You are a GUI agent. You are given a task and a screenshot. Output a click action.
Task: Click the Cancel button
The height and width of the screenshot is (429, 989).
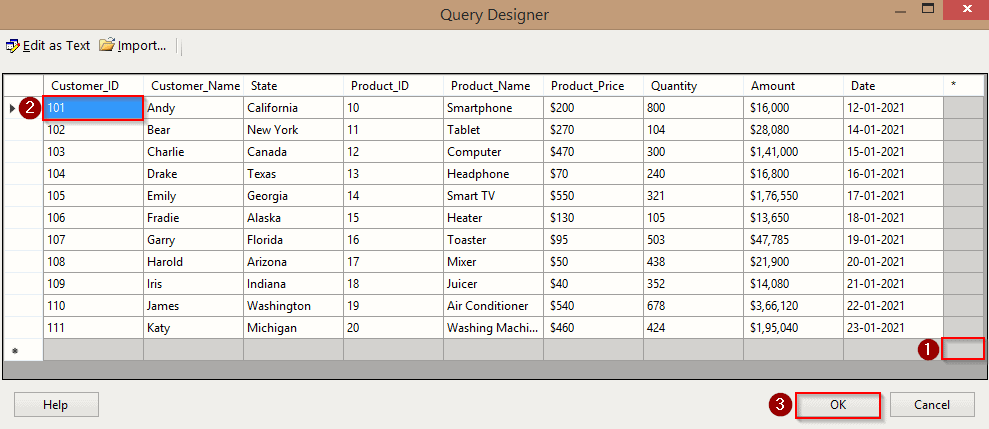[x=932, y=405]
